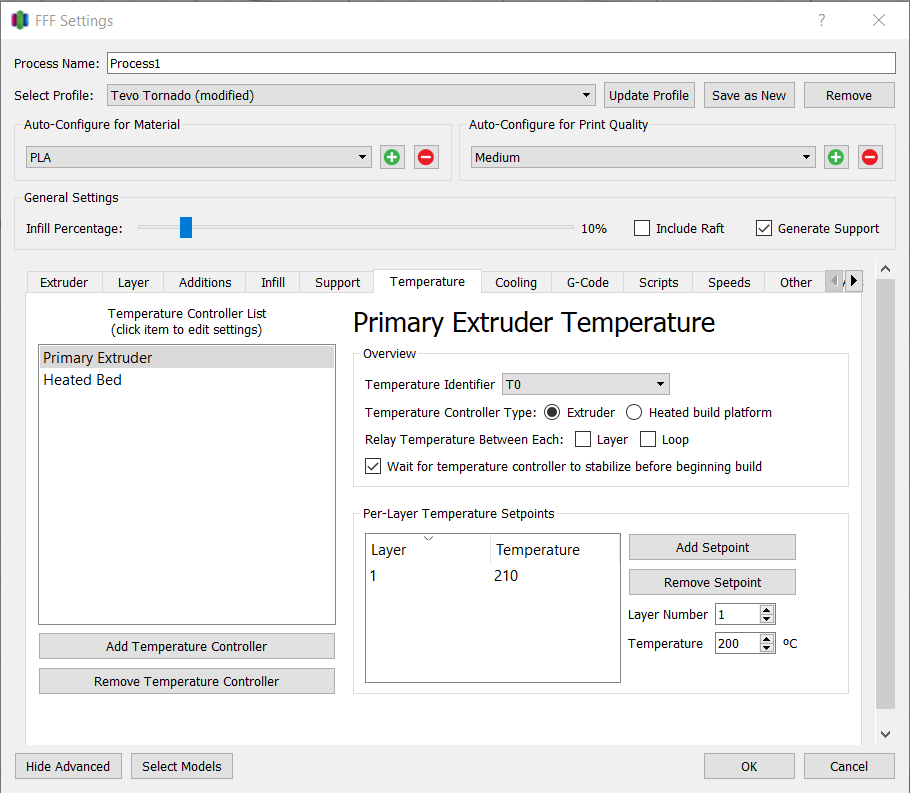Screen dimensions: 910x793
Task: Click the Infill Percentage slider handle
Action: (x=186, y=228)
